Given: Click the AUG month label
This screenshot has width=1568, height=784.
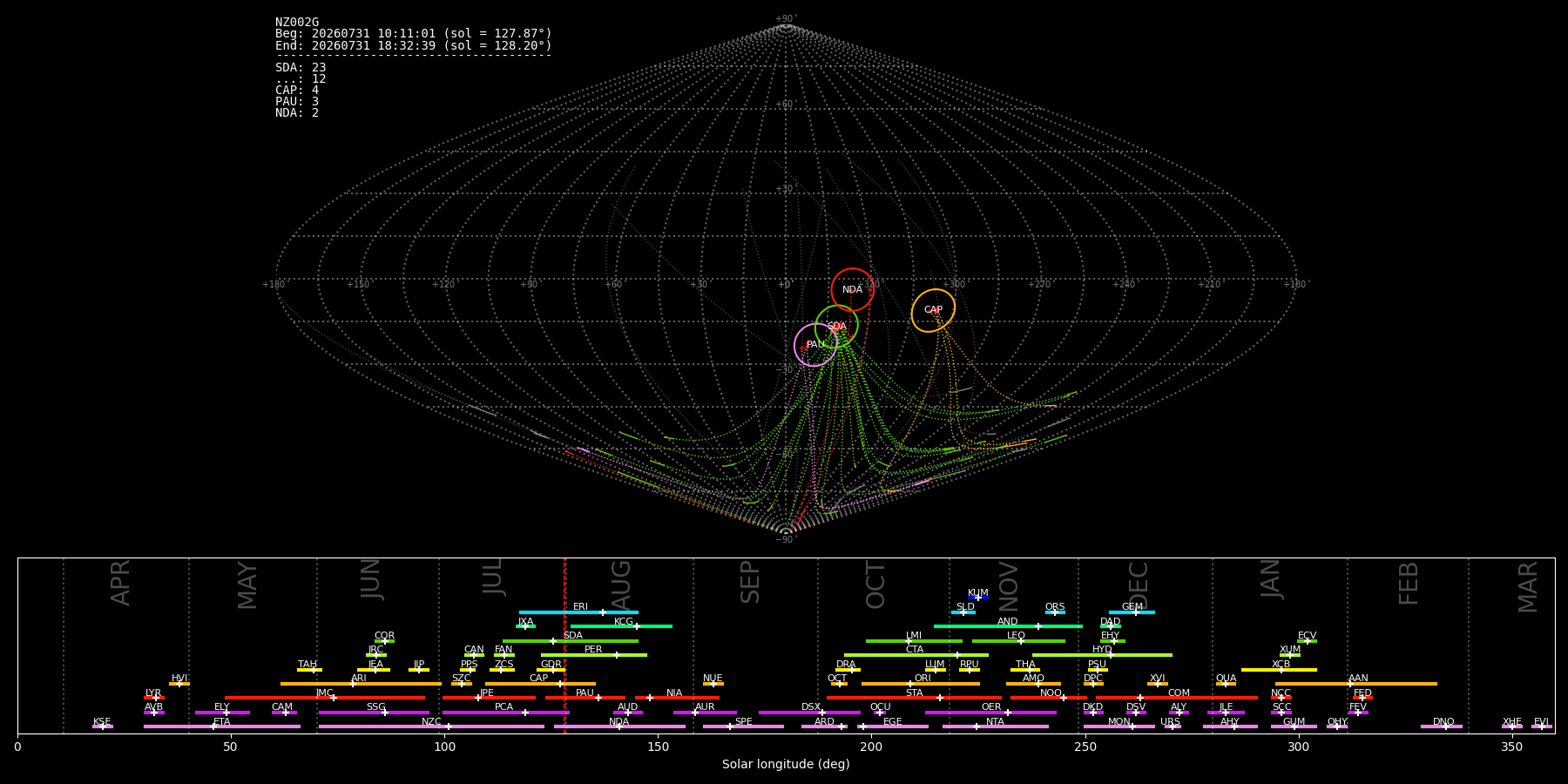Looking at the screenshot, I should click(621, 583).
